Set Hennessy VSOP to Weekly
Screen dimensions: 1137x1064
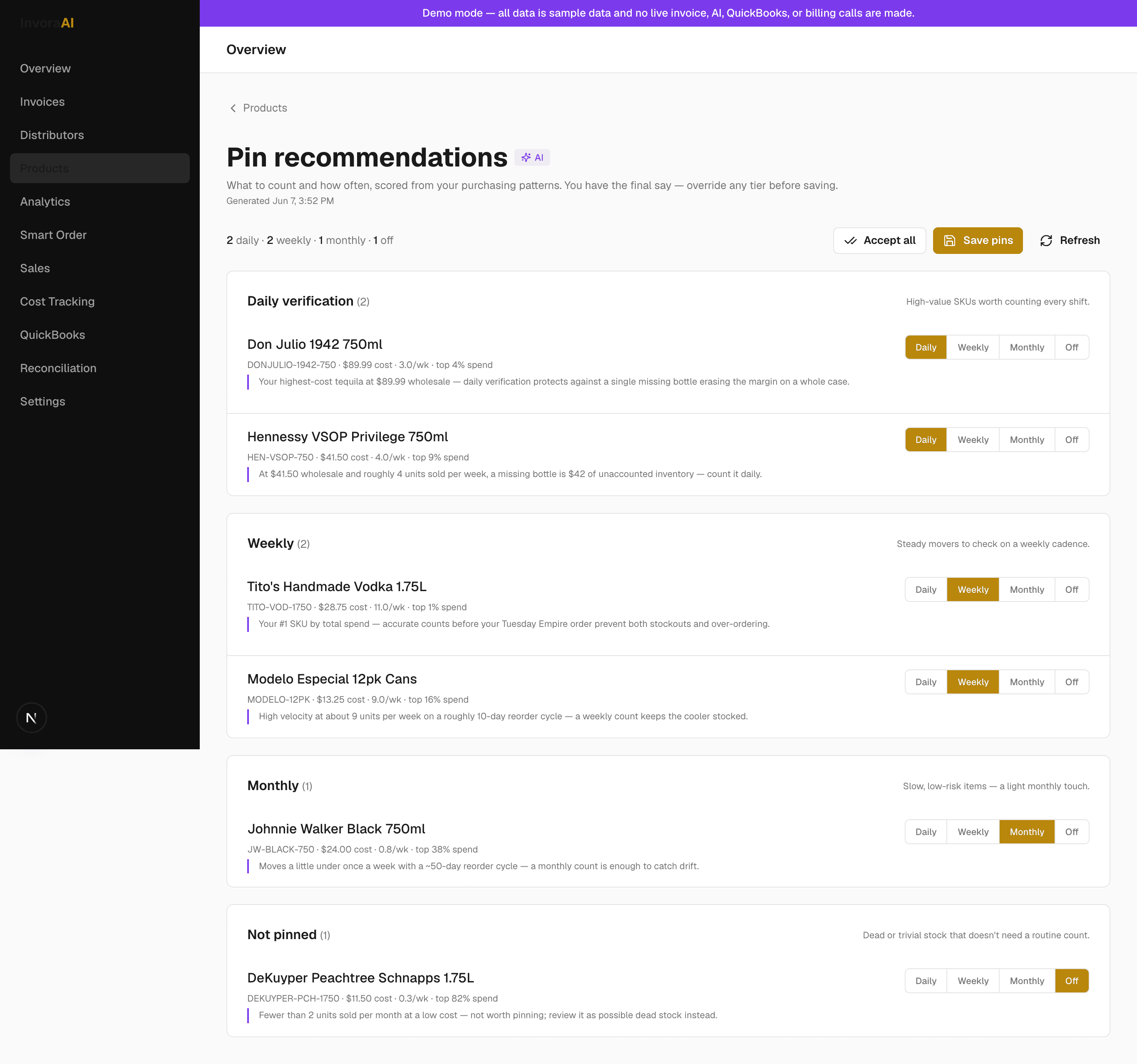[973, 440]
